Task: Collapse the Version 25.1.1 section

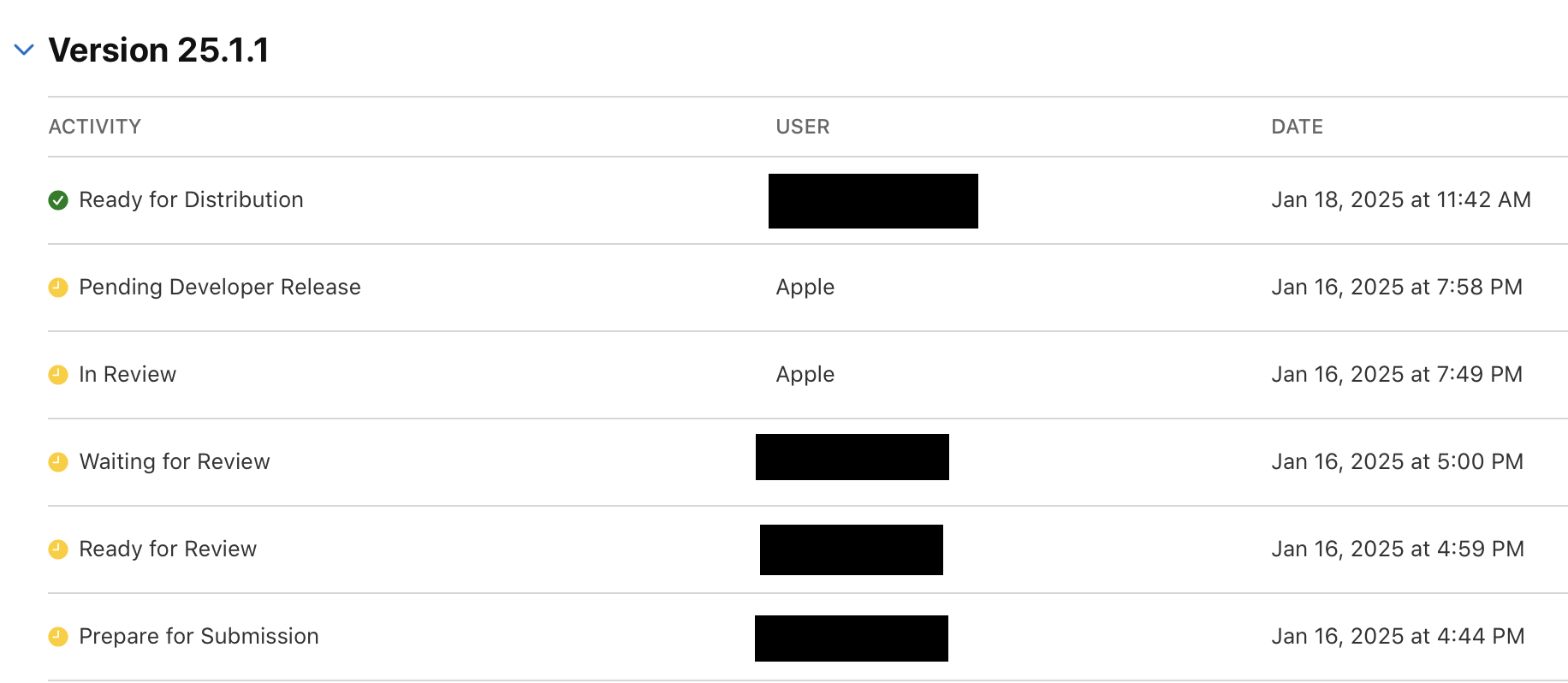Action: (24, 50)
